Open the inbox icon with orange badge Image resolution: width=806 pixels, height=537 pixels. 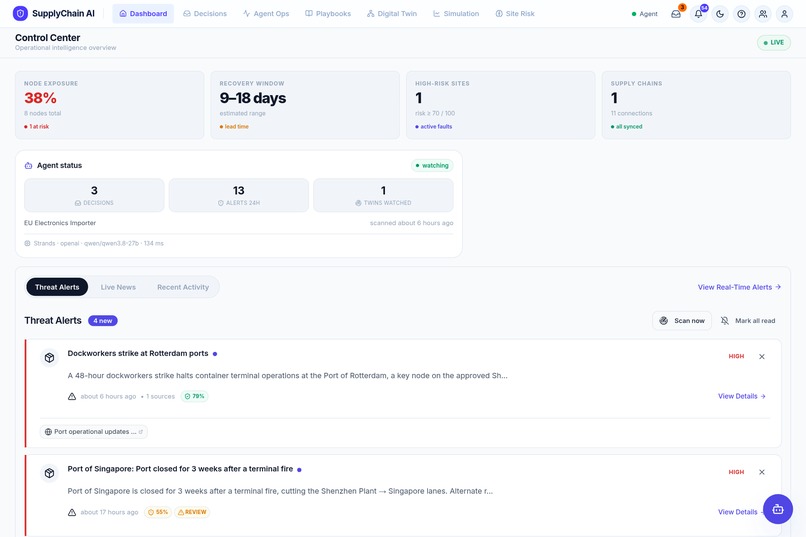click(x=676, y=14)
